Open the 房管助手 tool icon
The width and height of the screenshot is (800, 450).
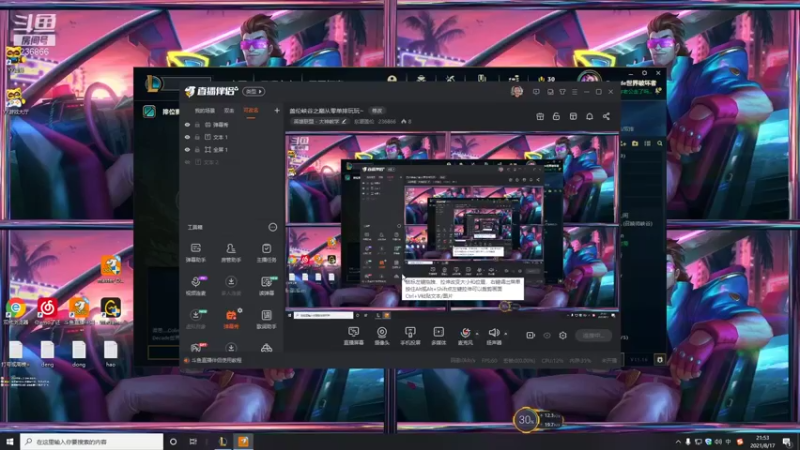point(231,252)
